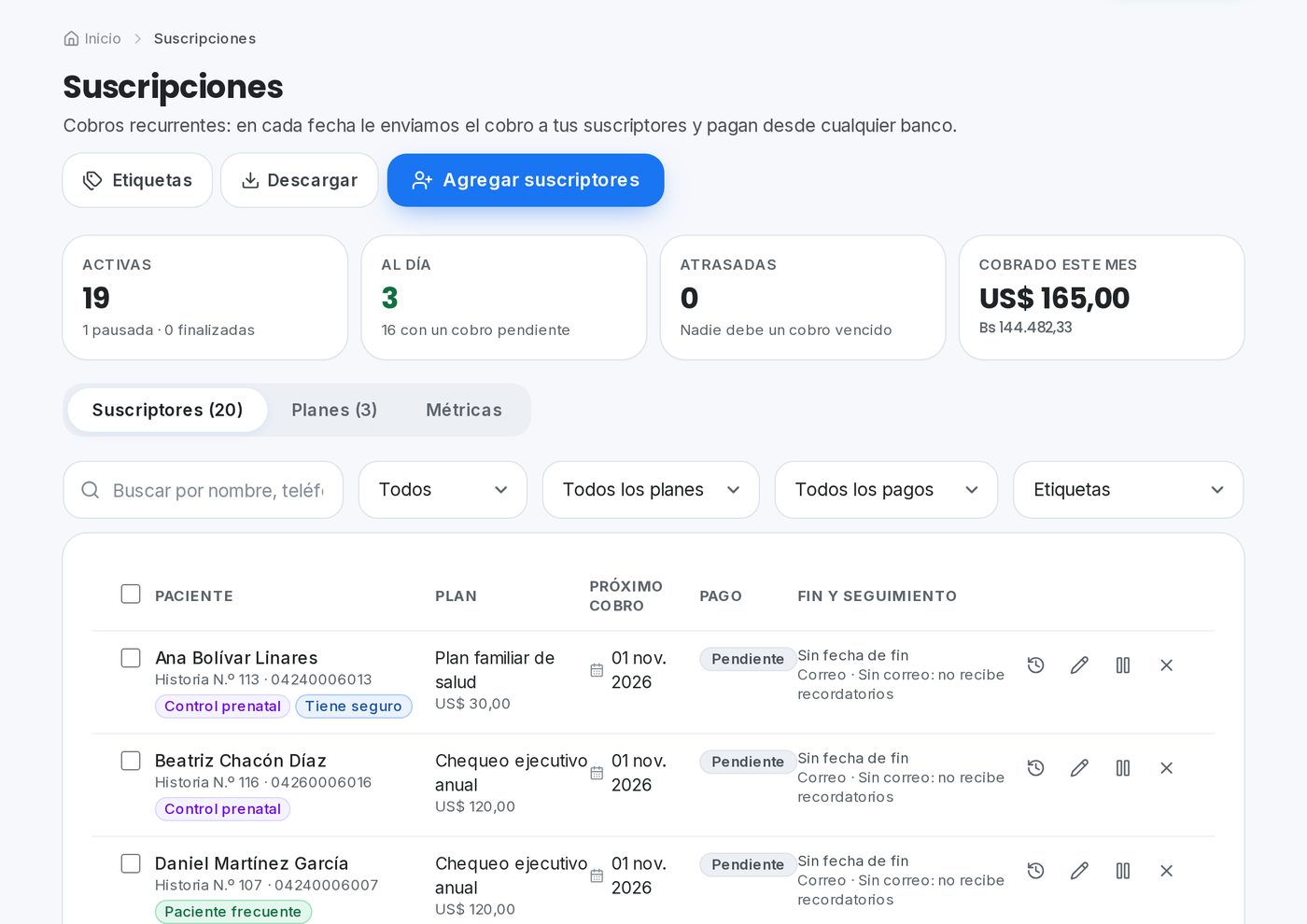Open history for Beatriz Chacón Díaz
This screenshot has width=1307, height=924.
[x=1035, y=768]
